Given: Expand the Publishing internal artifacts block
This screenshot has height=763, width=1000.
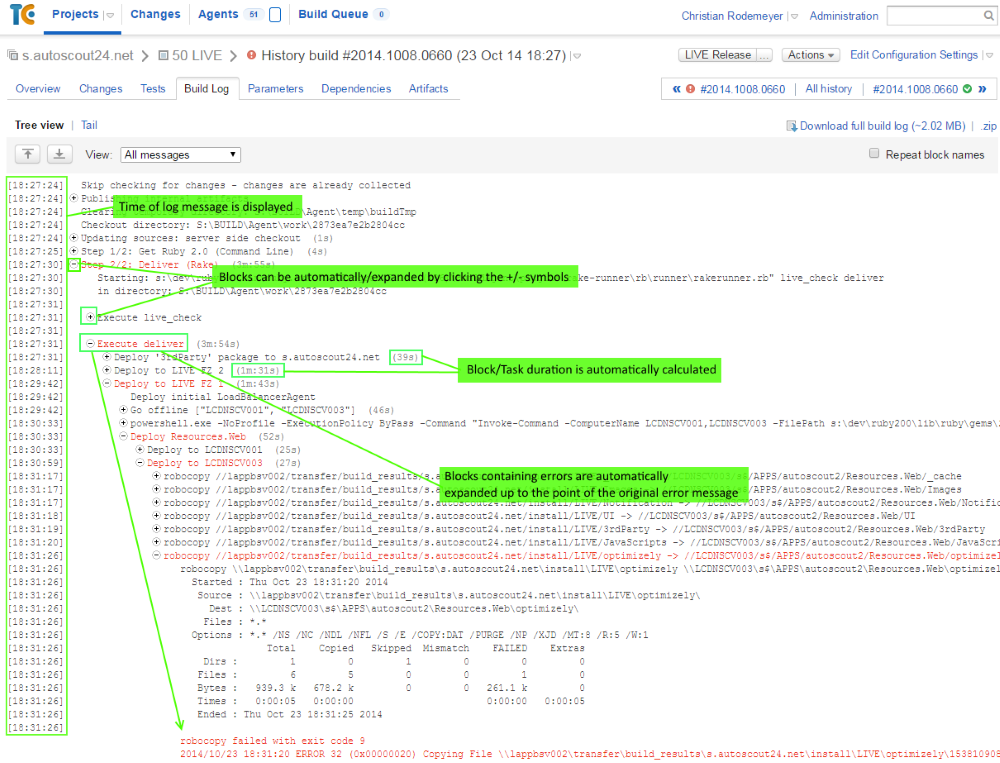Looking at the screenshot, I should point(74,198).
